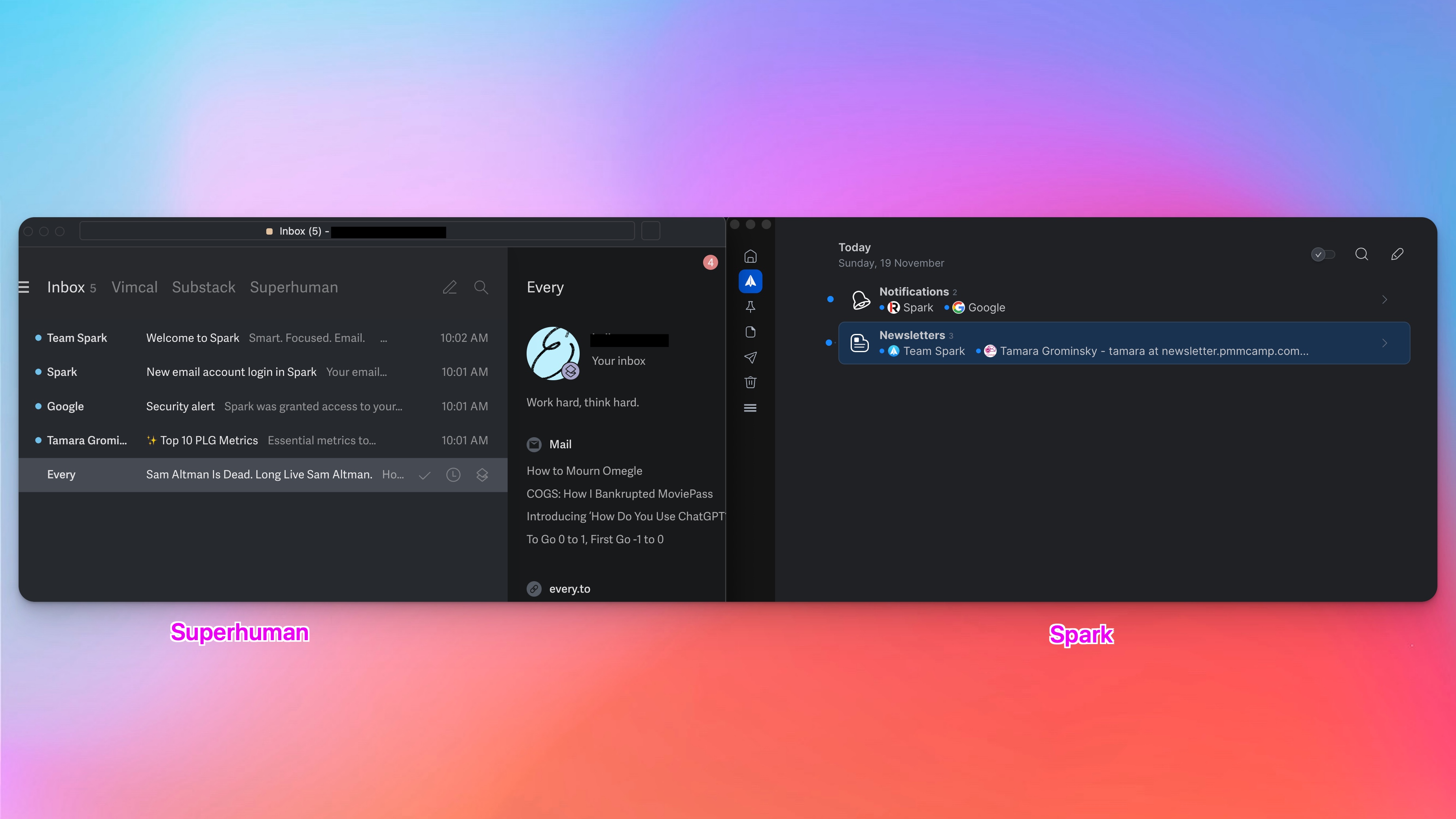Switch to the Substack split tab
Screen dimensions: 1456x819
203,287
